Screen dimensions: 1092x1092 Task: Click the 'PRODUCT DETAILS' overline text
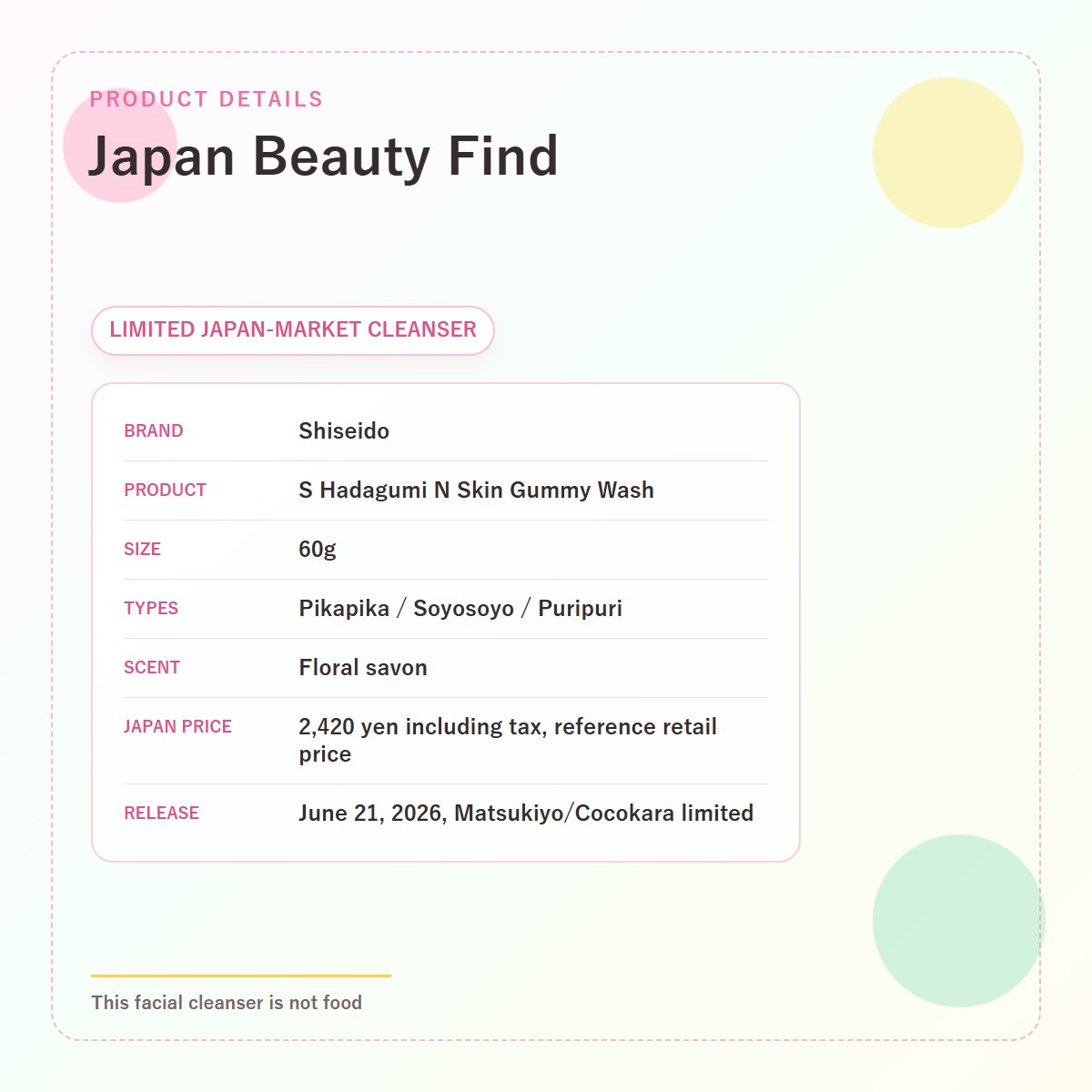coord(207,99)
